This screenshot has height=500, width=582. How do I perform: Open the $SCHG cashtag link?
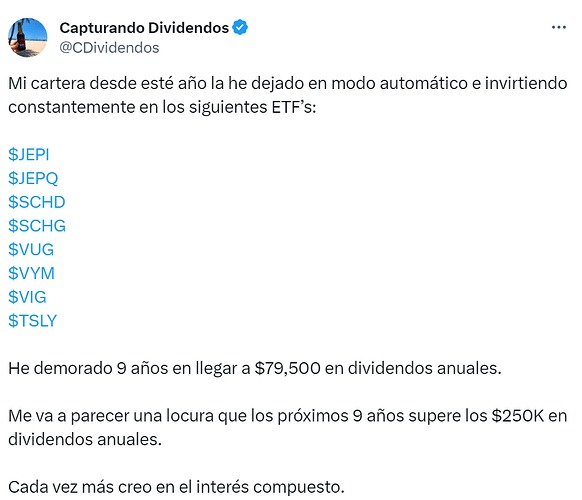point(37,226)
